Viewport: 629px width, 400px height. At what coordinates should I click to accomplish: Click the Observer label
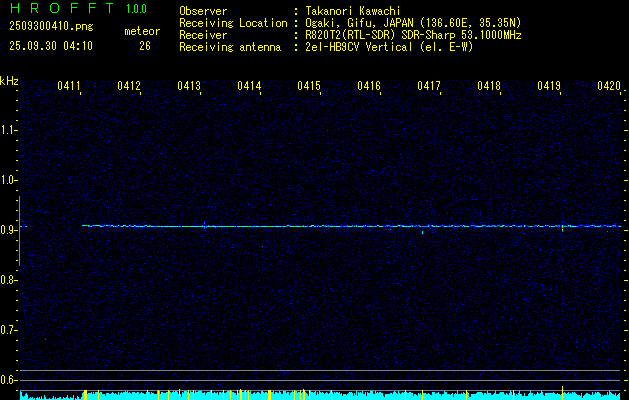[203, 11]
